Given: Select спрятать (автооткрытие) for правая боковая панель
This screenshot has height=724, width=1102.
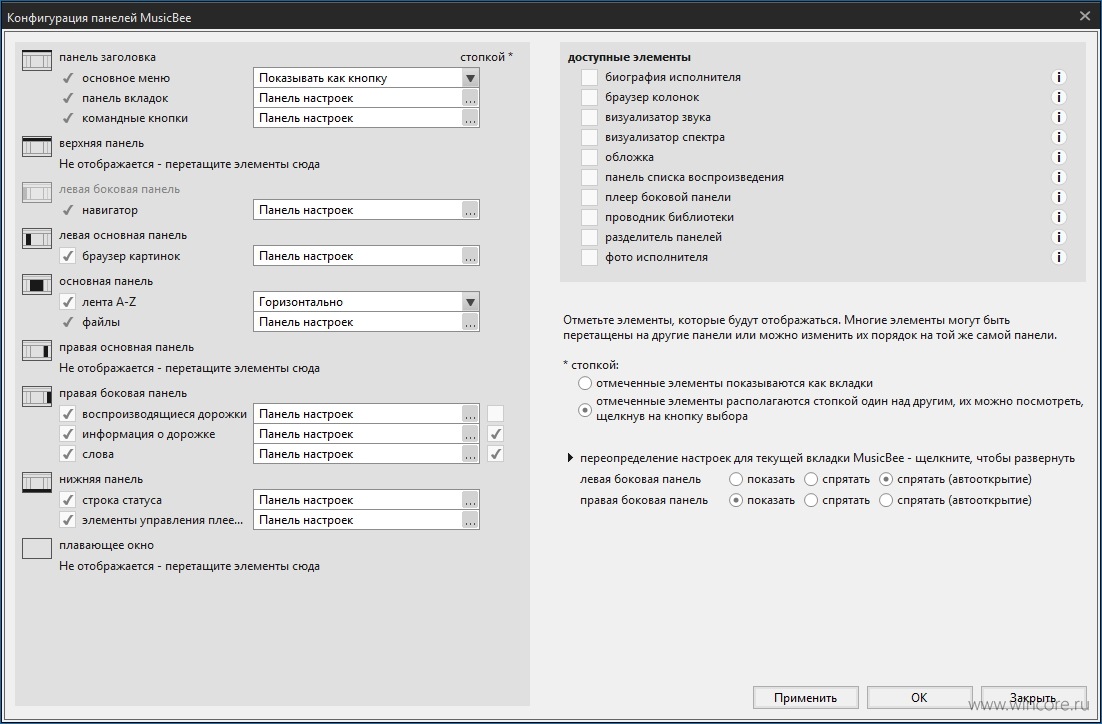Looking at the screenshot, I should [x=886, y=500].
